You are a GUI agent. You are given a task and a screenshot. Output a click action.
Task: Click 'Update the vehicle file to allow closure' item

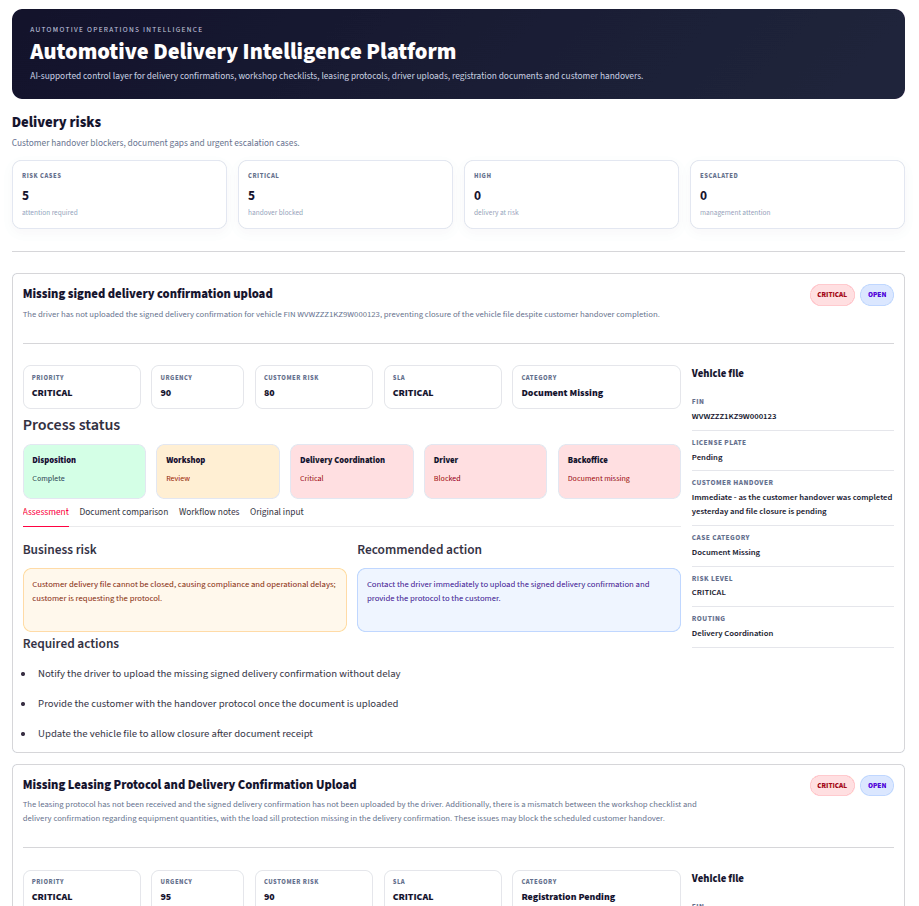click(175, 734)
